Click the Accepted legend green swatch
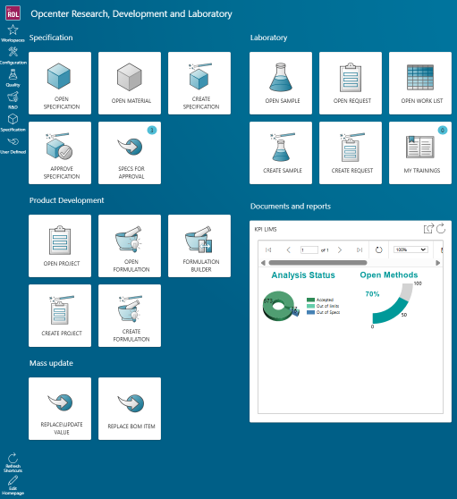 coord(311,300)
